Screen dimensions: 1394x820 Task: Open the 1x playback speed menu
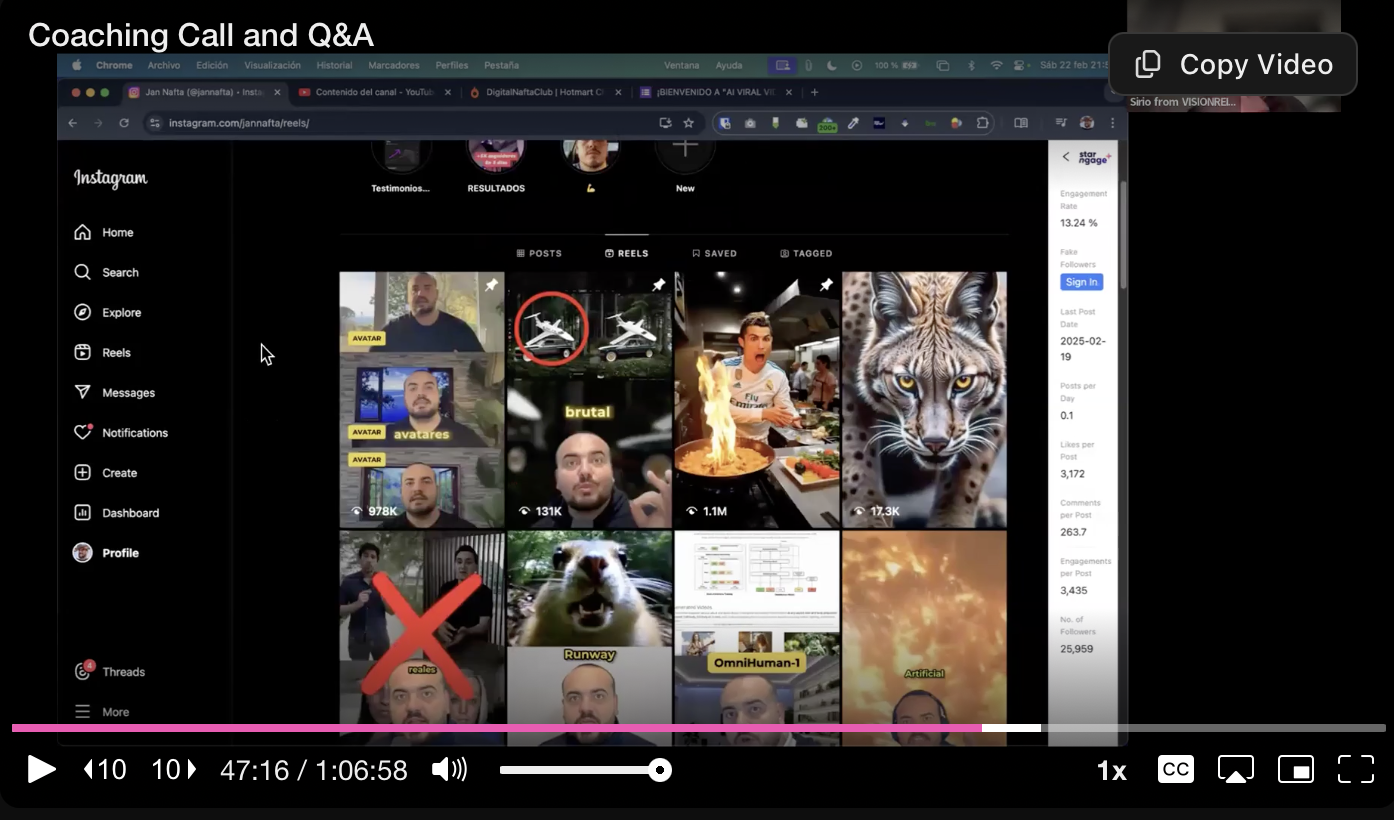pos(1111,770)
